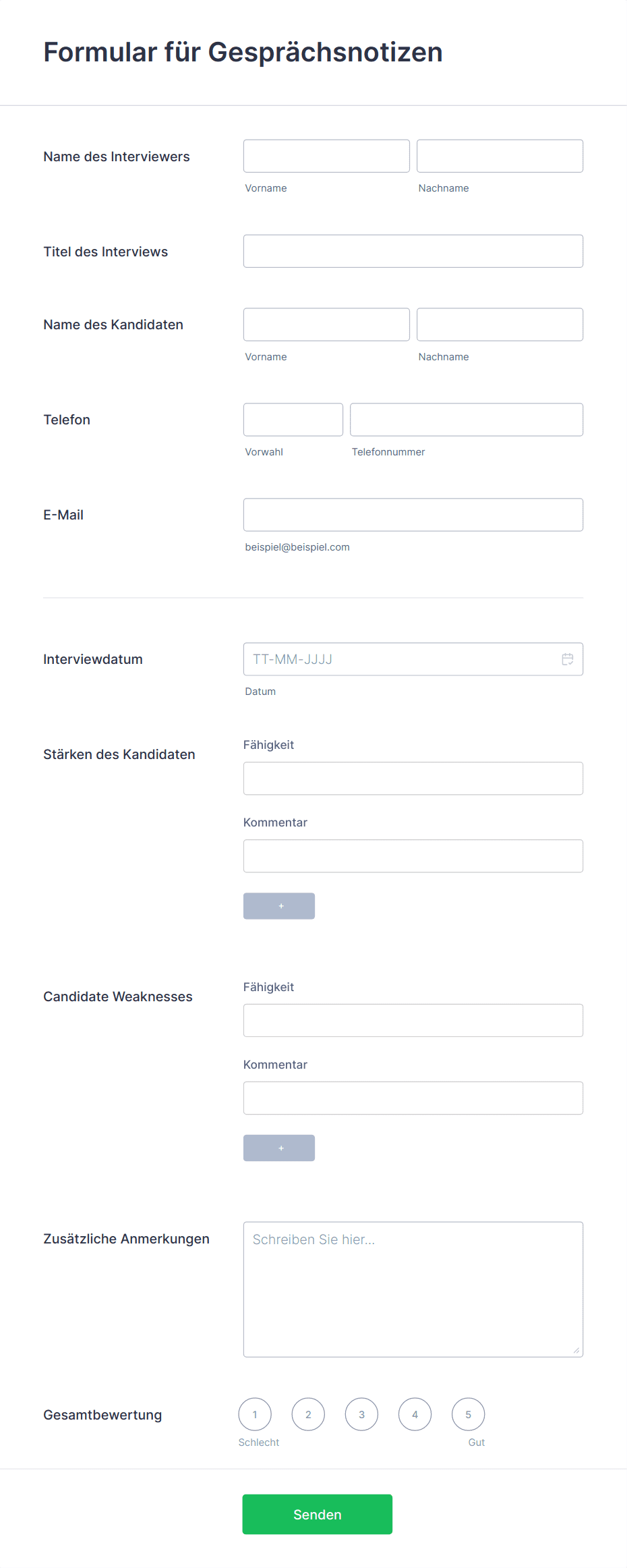Click the Fähigkeit field under Stärken

click(x=413, y=779)
